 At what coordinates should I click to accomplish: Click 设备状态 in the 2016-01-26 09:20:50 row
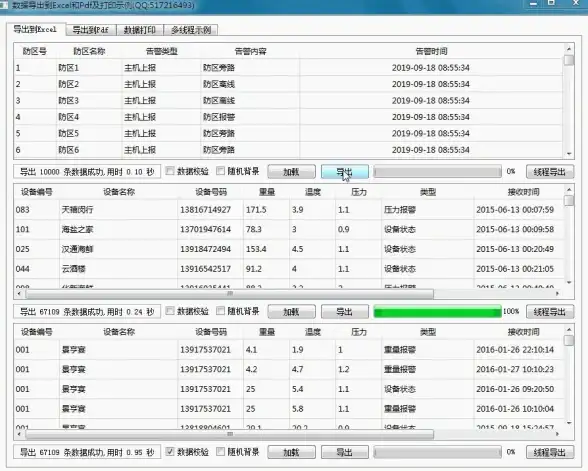(x=428, y=389)
